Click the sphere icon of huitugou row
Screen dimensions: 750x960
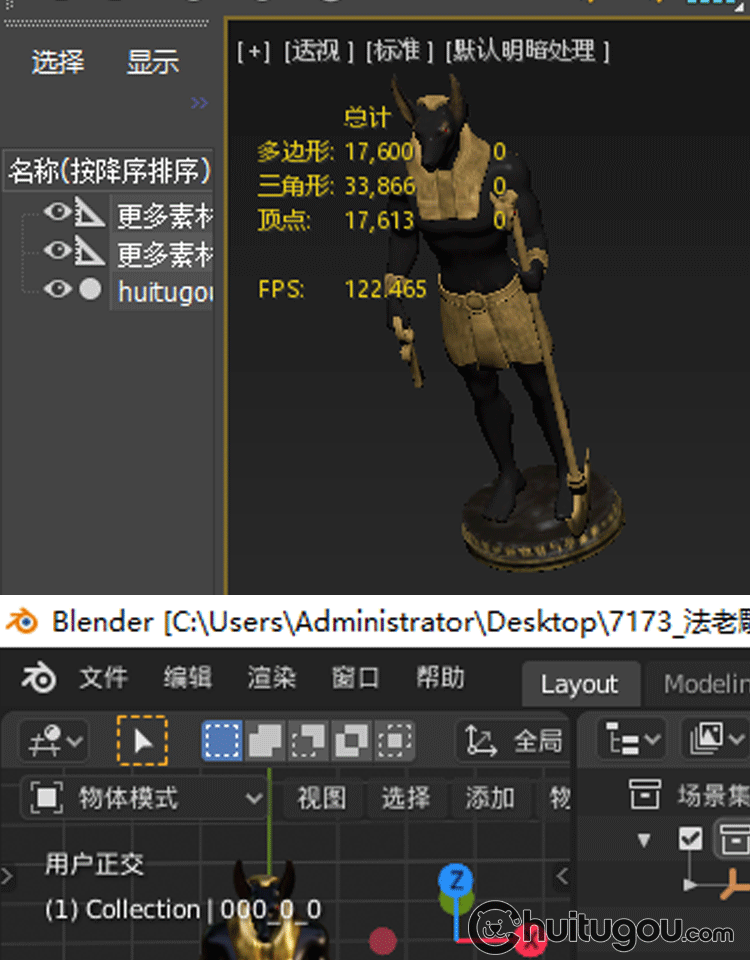(91, 289)
